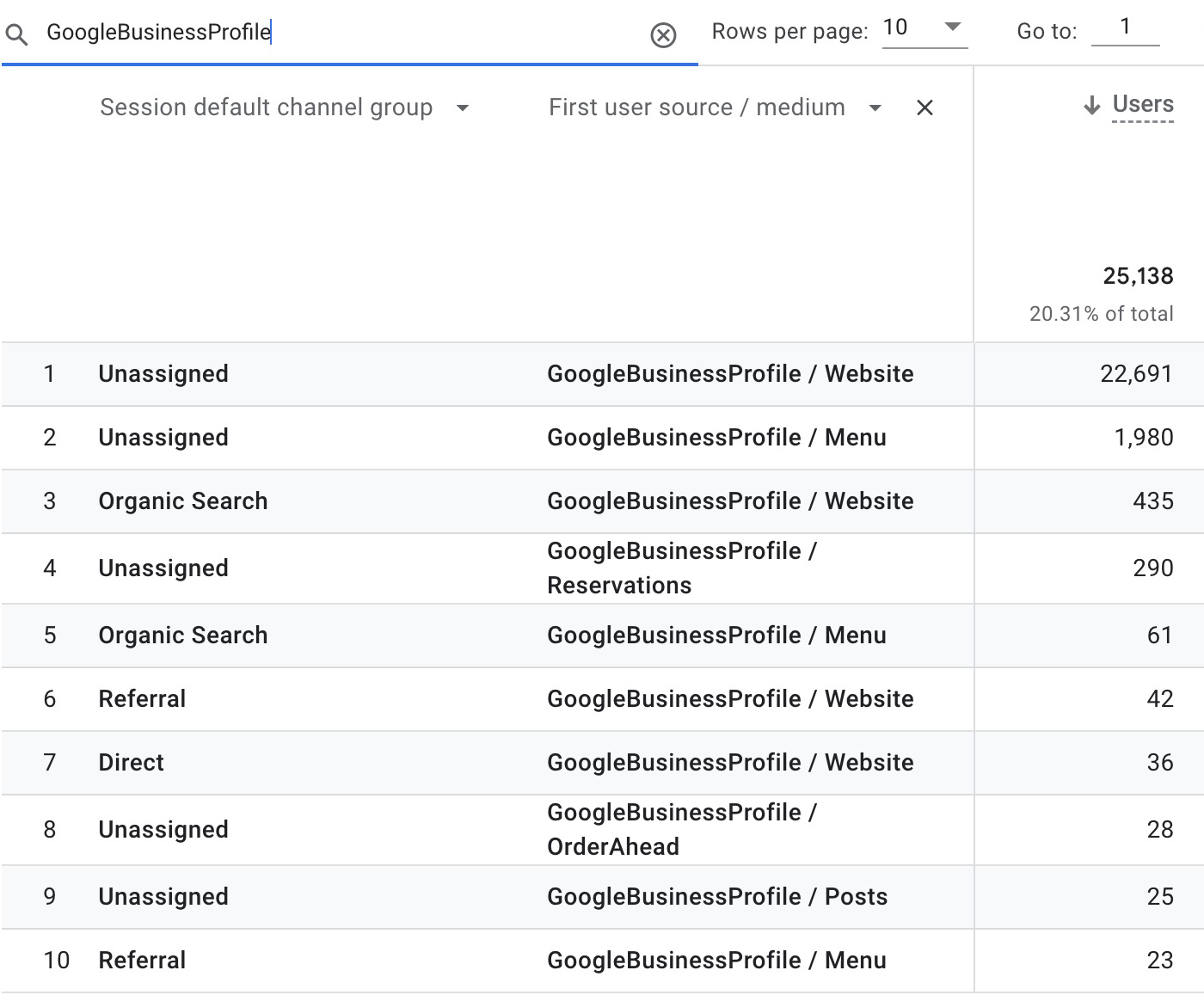The width and height of the screenshot is (1204, 995).
Task: Click GoogleBusinessProfile / Menu in row 5
Action: (716, 636)
